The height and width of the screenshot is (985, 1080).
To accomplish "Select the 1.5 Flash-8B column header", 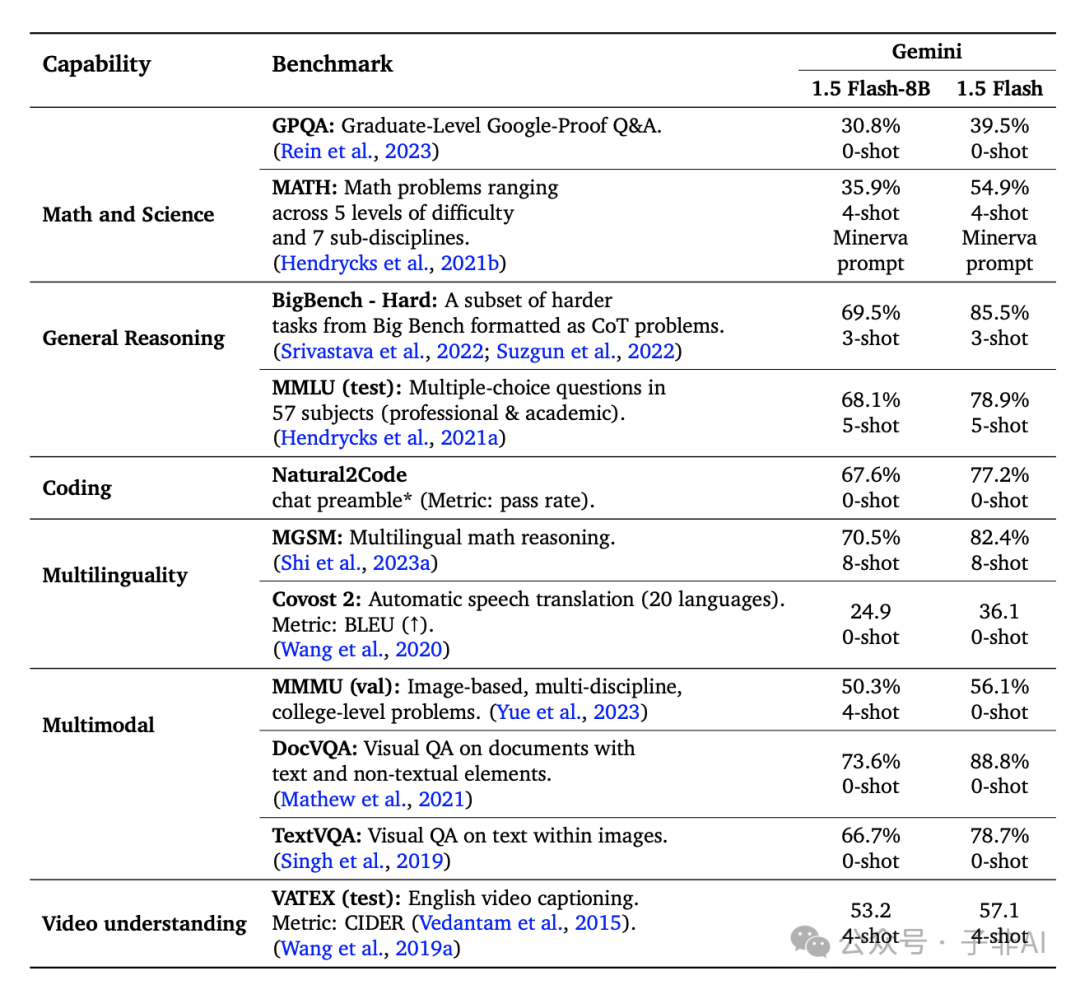I will pos(870,88).
